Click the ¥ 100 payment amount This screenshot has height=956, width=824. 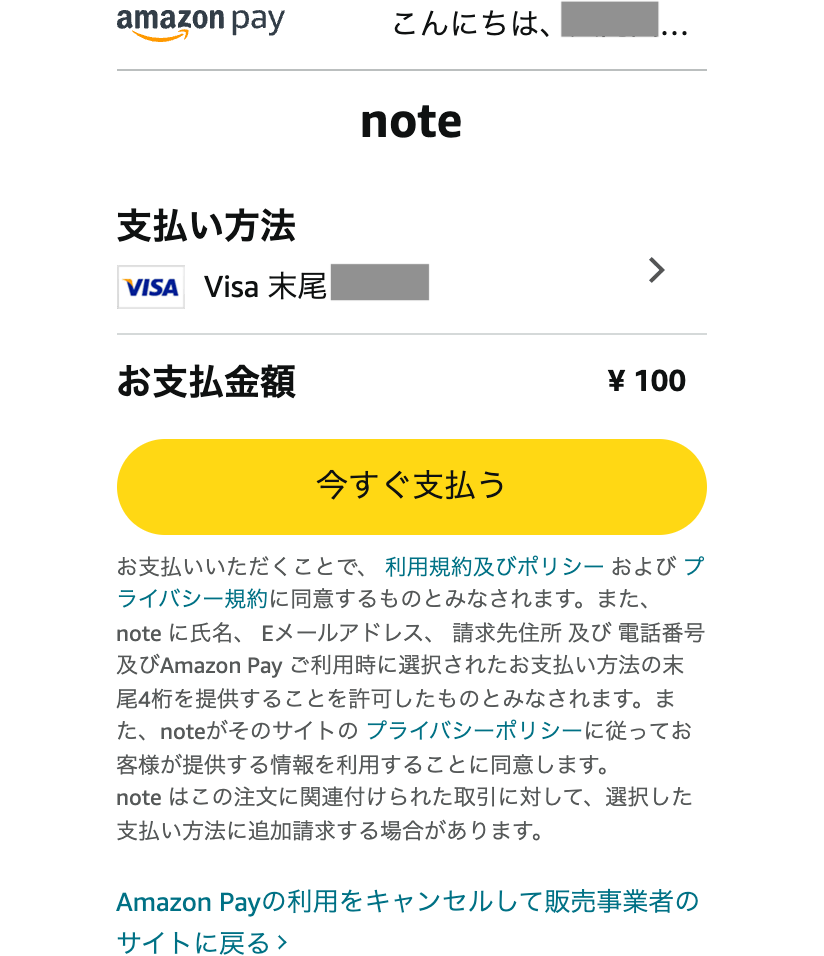point(647,381)
